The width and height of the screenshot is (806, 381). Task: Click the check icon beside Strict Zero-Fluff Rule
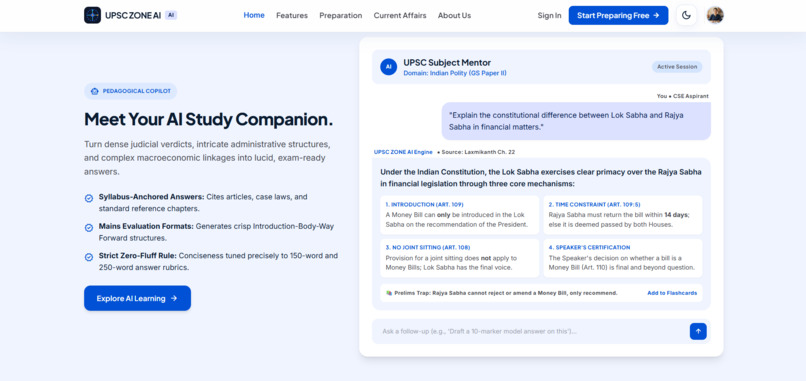89,257
